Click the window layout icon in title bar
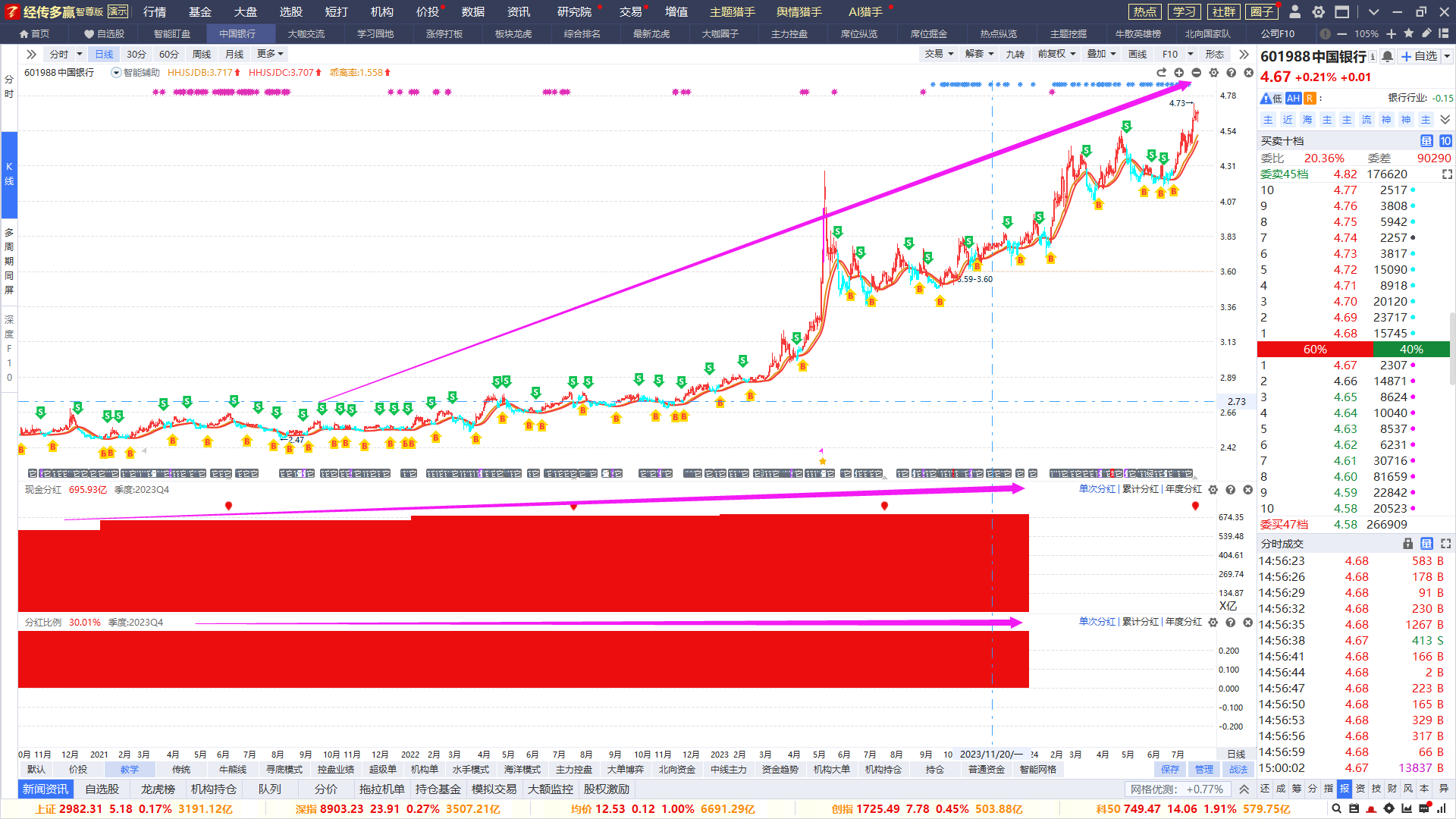The image size is (1456, 819). pyautogui.click(x=1342, y=12)
